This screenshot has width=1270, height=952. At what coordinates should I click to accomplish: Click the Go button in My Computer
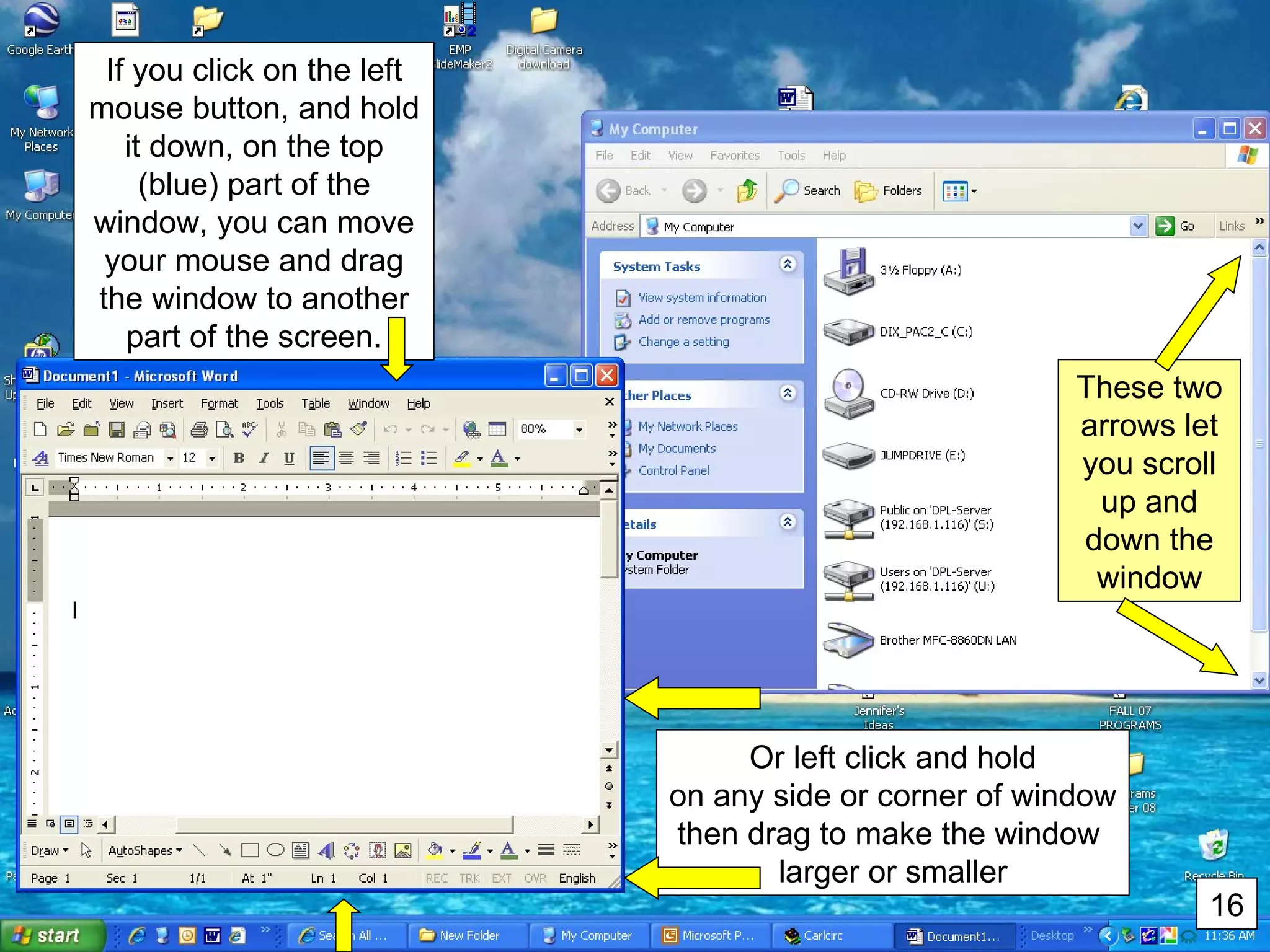(1176, 226)
